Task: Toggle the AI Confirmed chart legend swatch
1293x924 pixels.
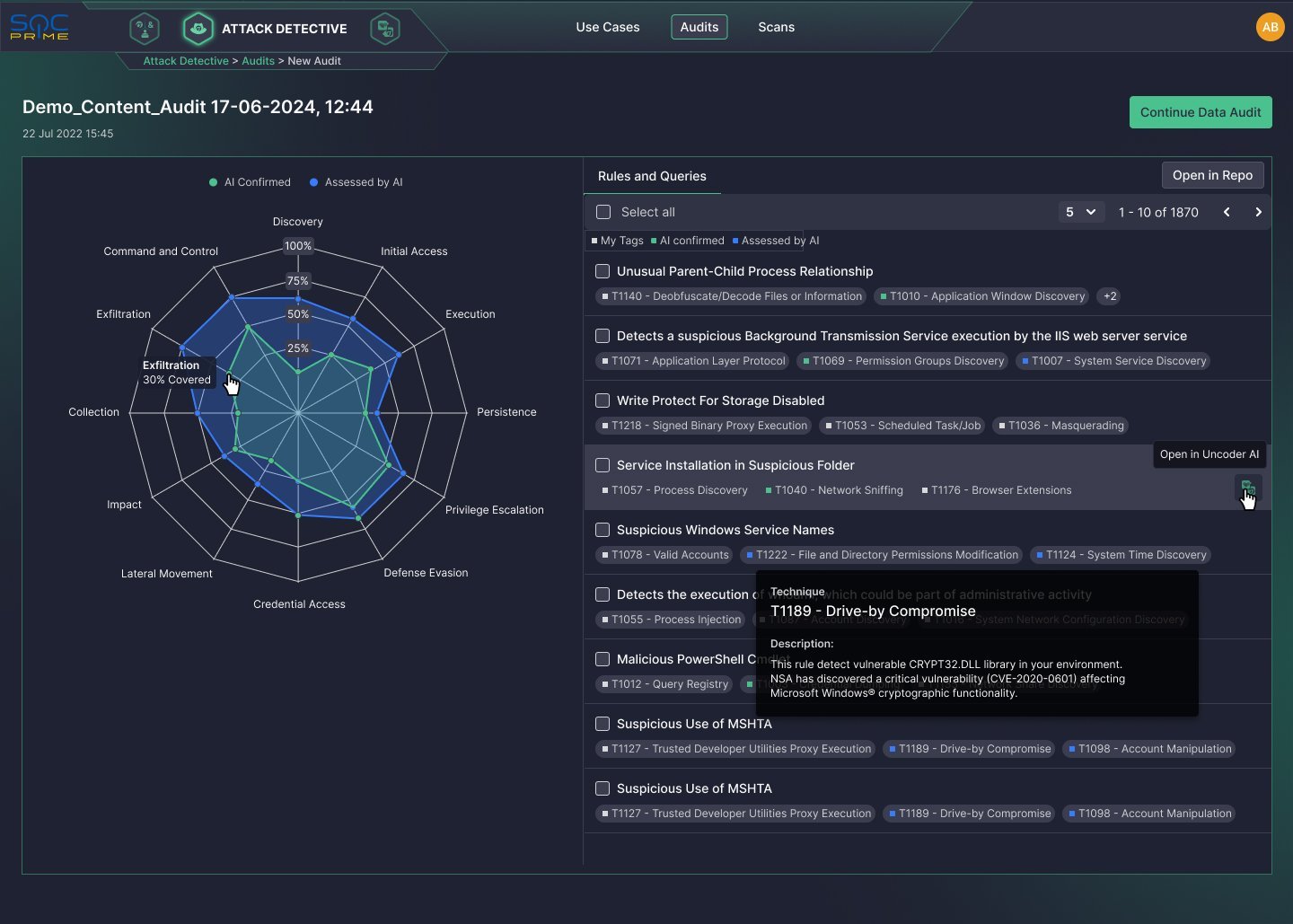Action: 213,182
